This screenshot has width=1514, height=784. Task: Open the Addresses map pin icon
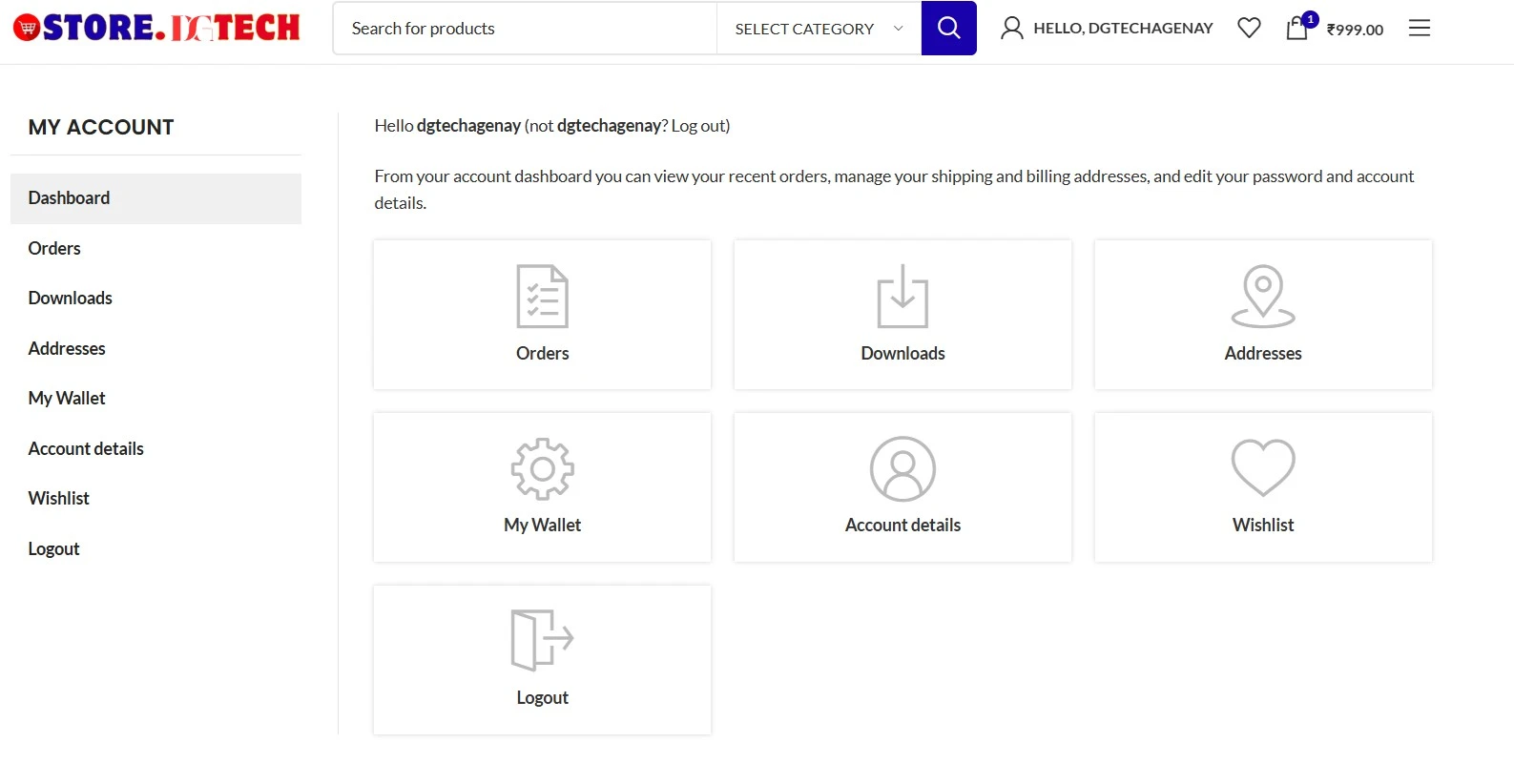point(1262,297)
